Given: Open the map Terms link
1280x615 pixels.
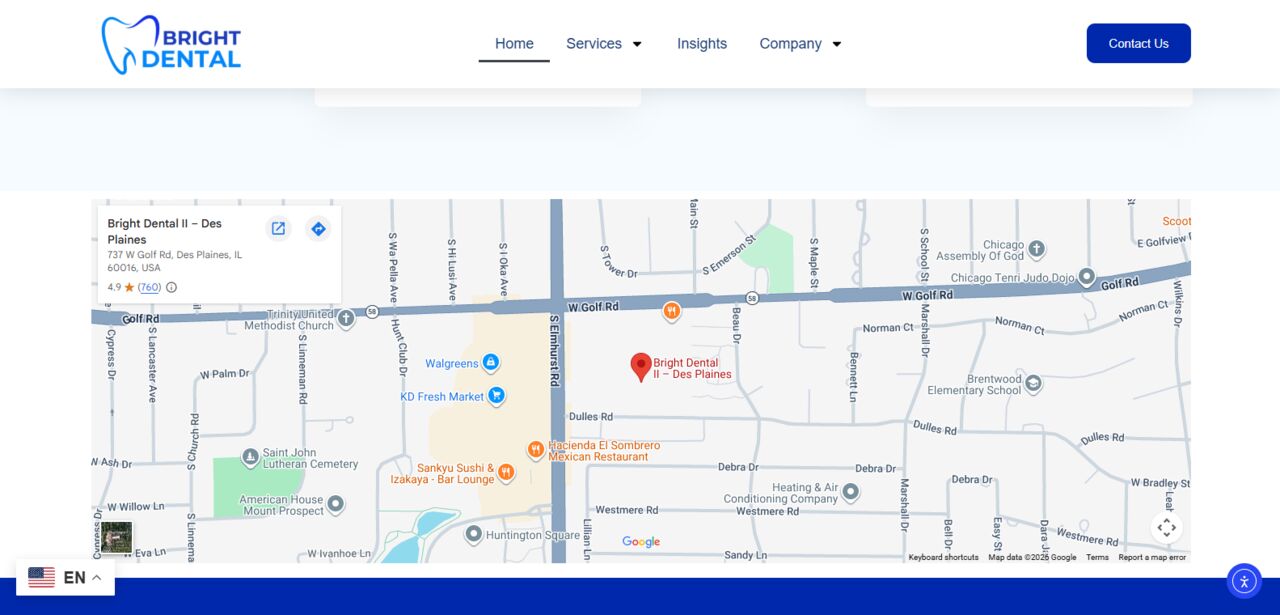Looking at the screenshot, I should (x=1097, y=557).
